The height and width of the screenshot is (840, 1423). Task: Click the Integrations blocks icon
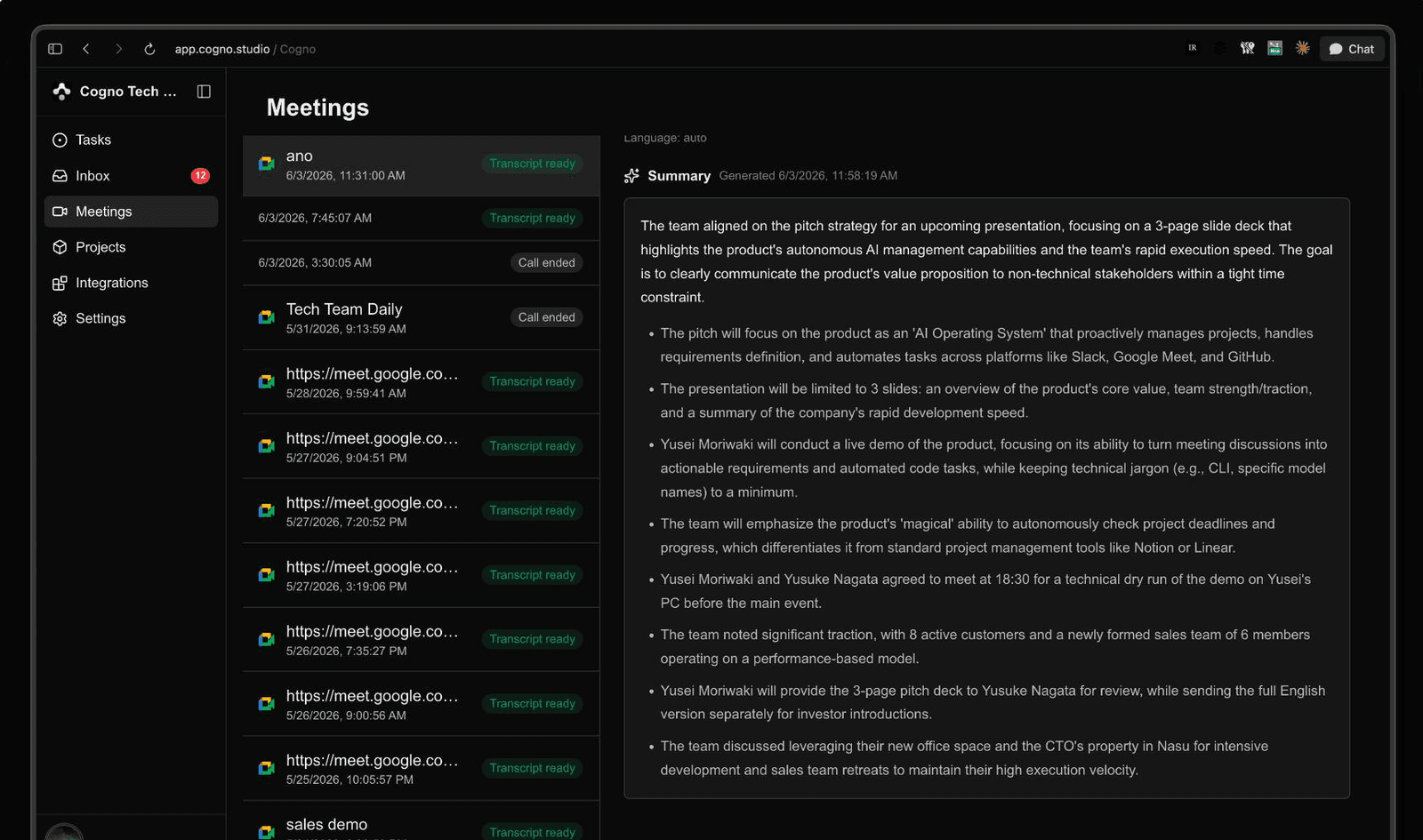click(x=60, y=283)
